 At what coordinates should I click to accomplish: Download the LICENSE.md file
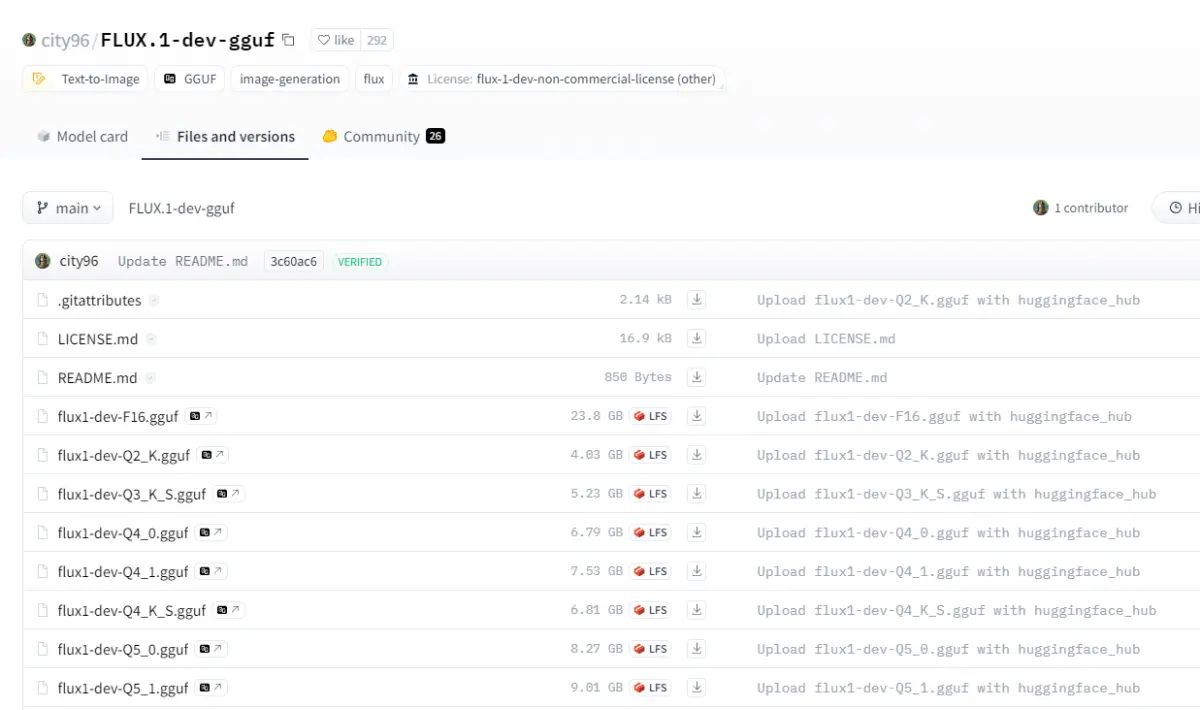pos(697,339)
